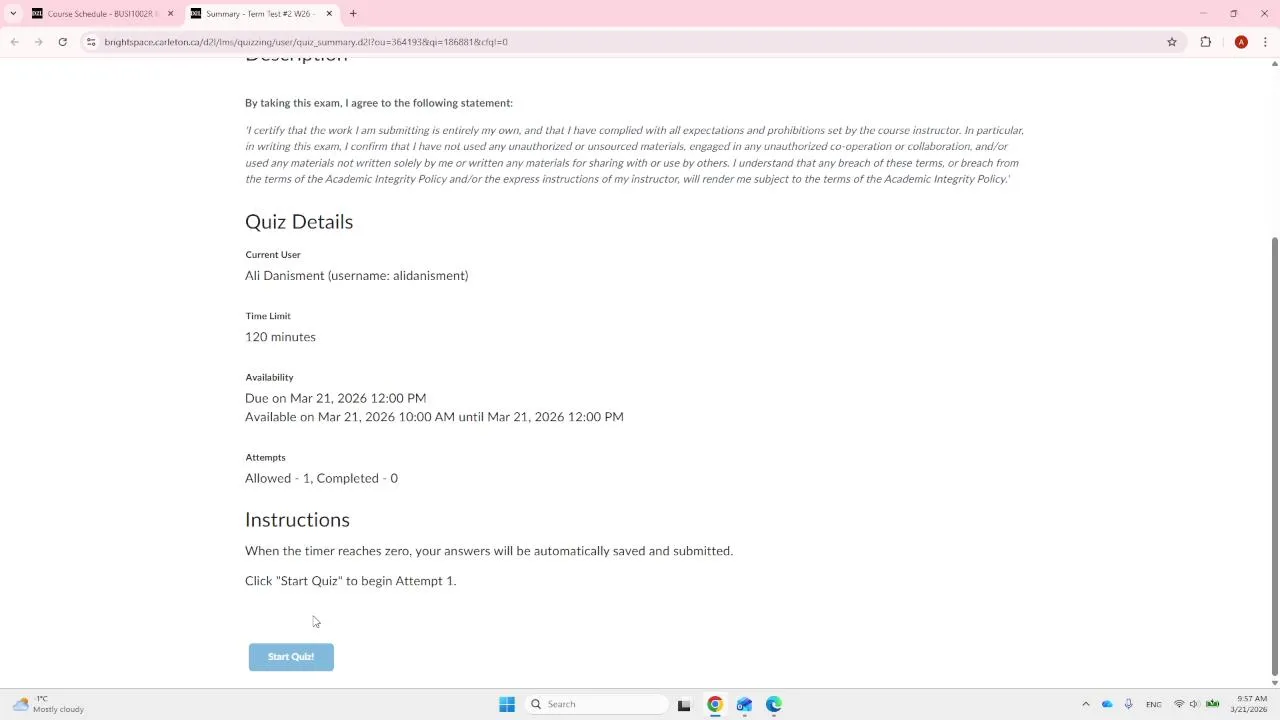1280x720 pixels.
Task: Click the 'Available on Mar 21, 2026' line
Action: [434, 417]
